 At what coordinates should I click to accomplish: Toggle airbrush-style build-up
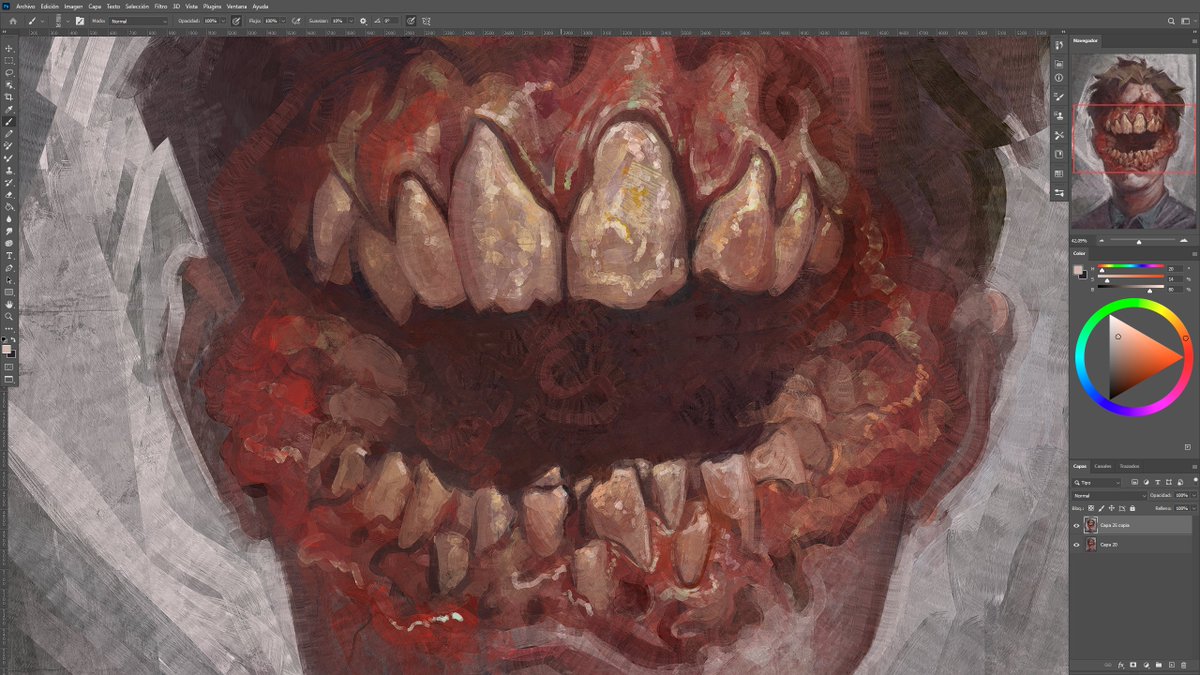296,21
